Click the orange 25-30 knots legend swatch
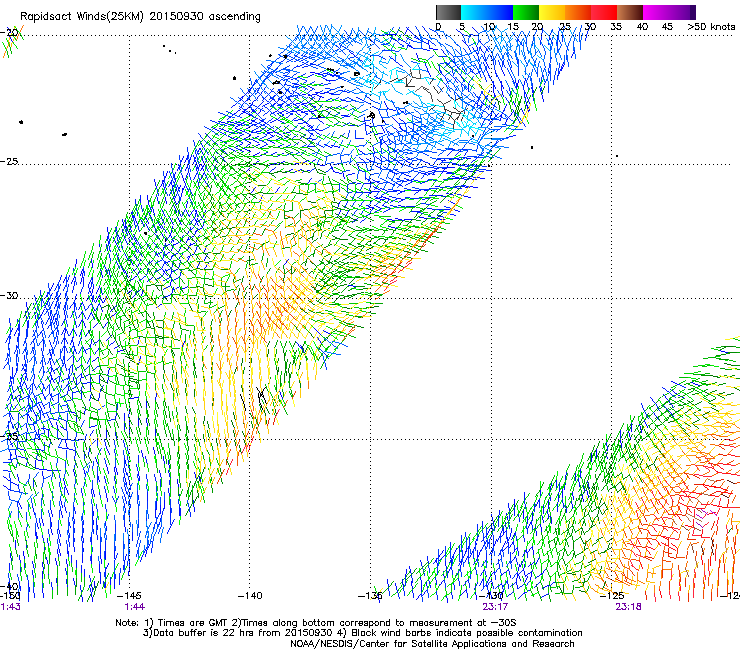This screenshot has width=740, height=650. point(578,12)
